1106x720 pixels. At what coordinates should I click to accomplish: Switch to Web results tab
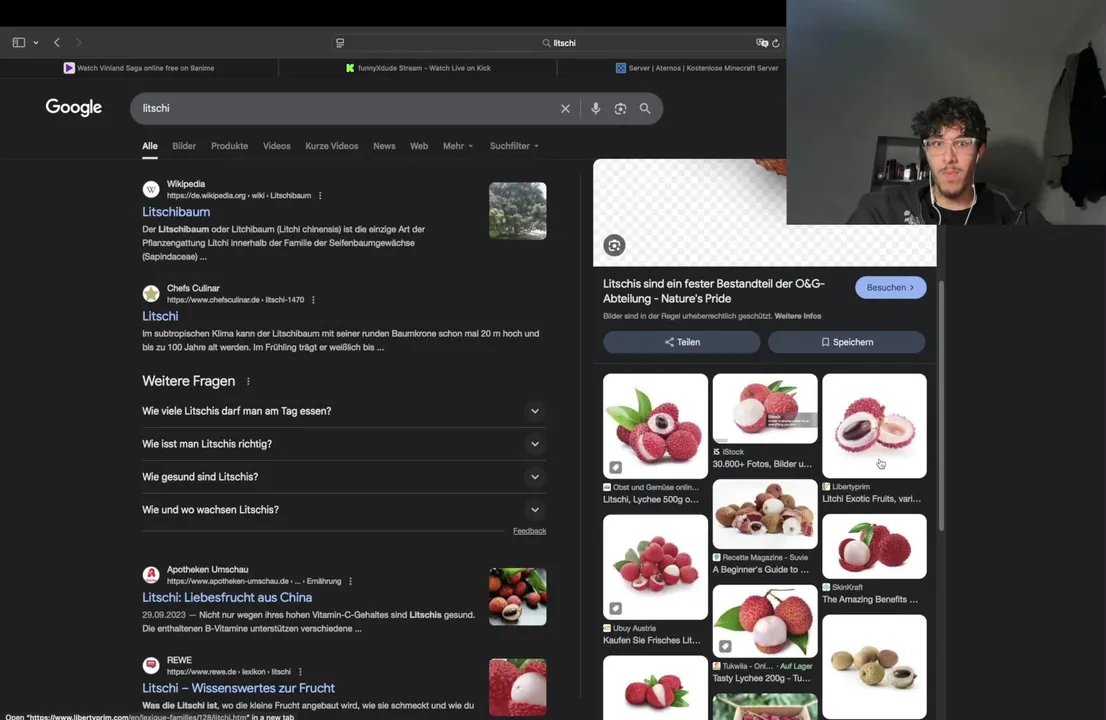pos(419,146)
